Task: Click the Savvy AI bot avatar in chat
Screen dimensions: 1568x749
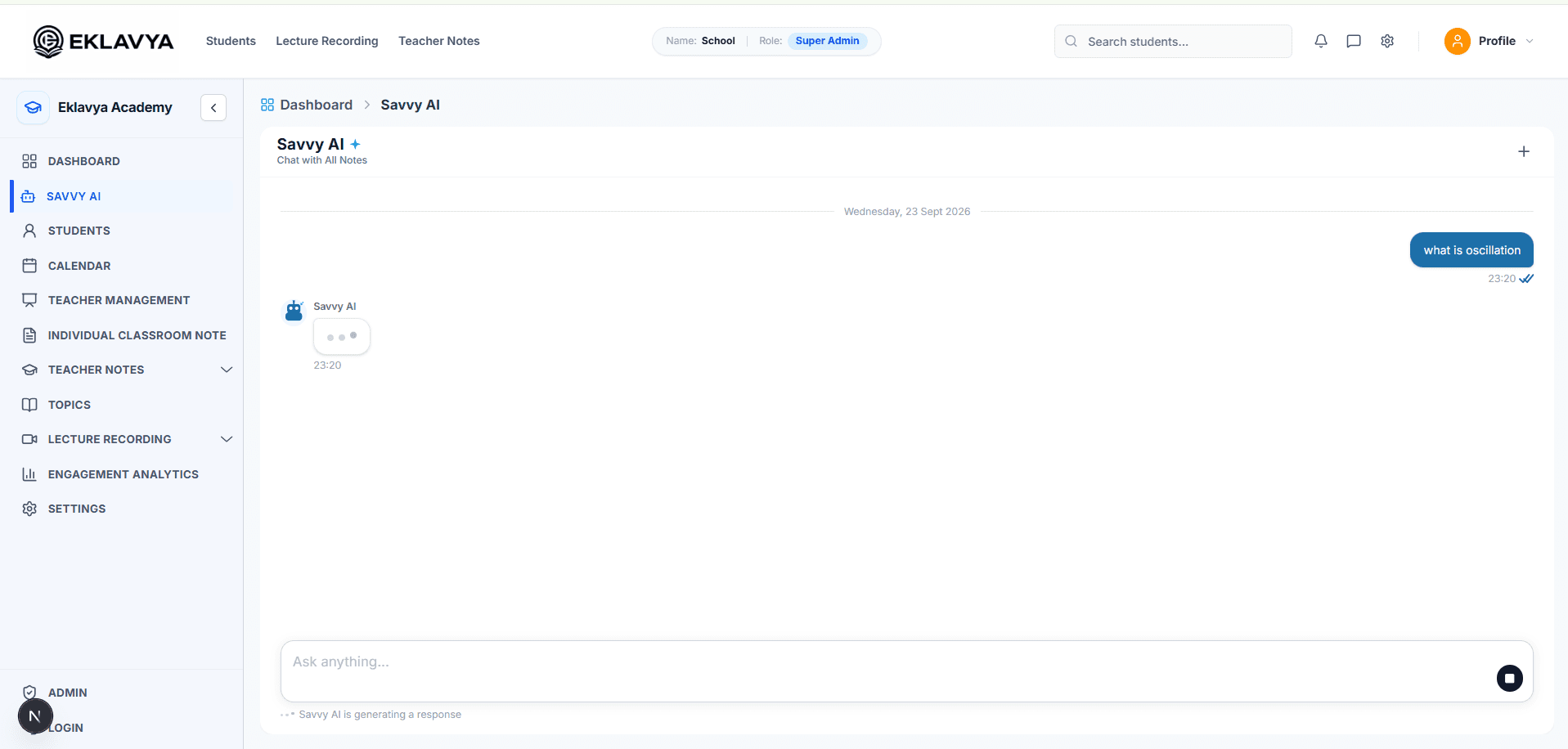Action: pos(294,311)
